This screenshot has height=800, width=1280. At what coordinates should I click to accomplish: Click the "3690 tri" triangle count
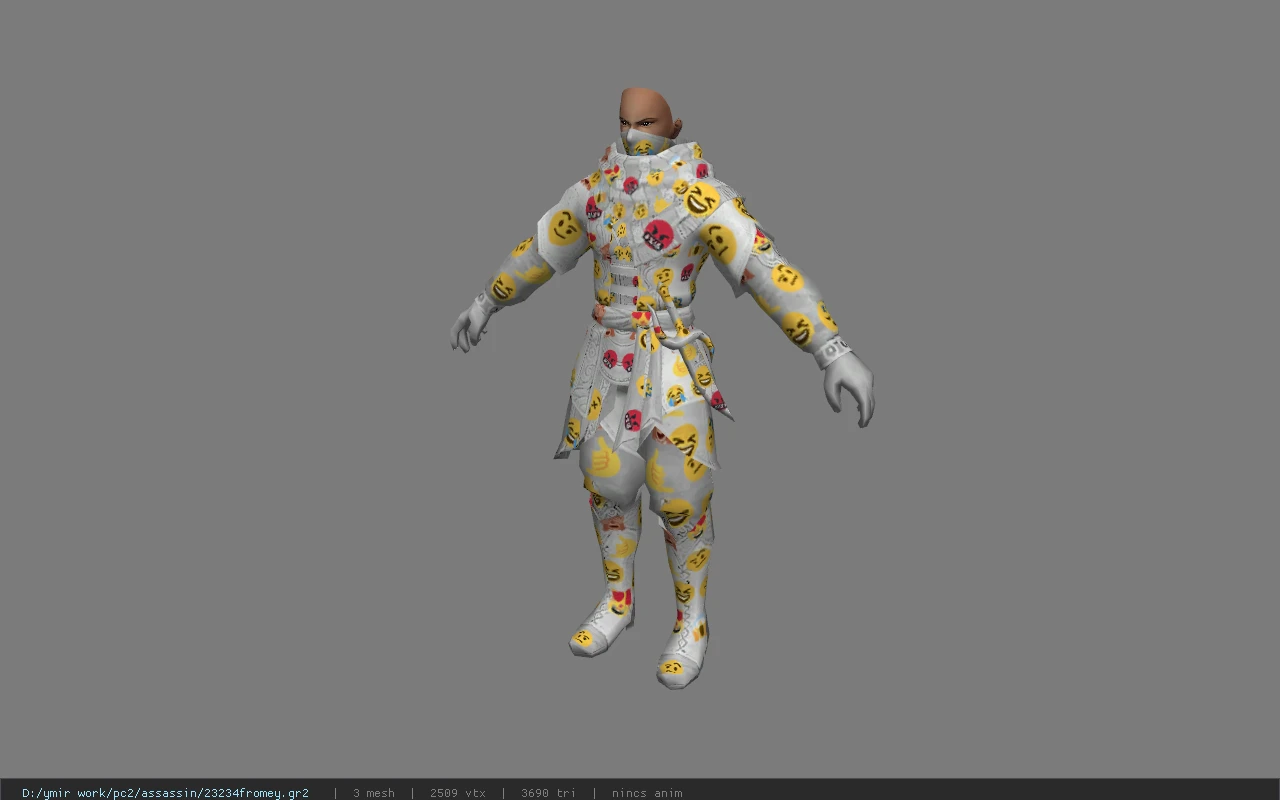pos(548,793)
